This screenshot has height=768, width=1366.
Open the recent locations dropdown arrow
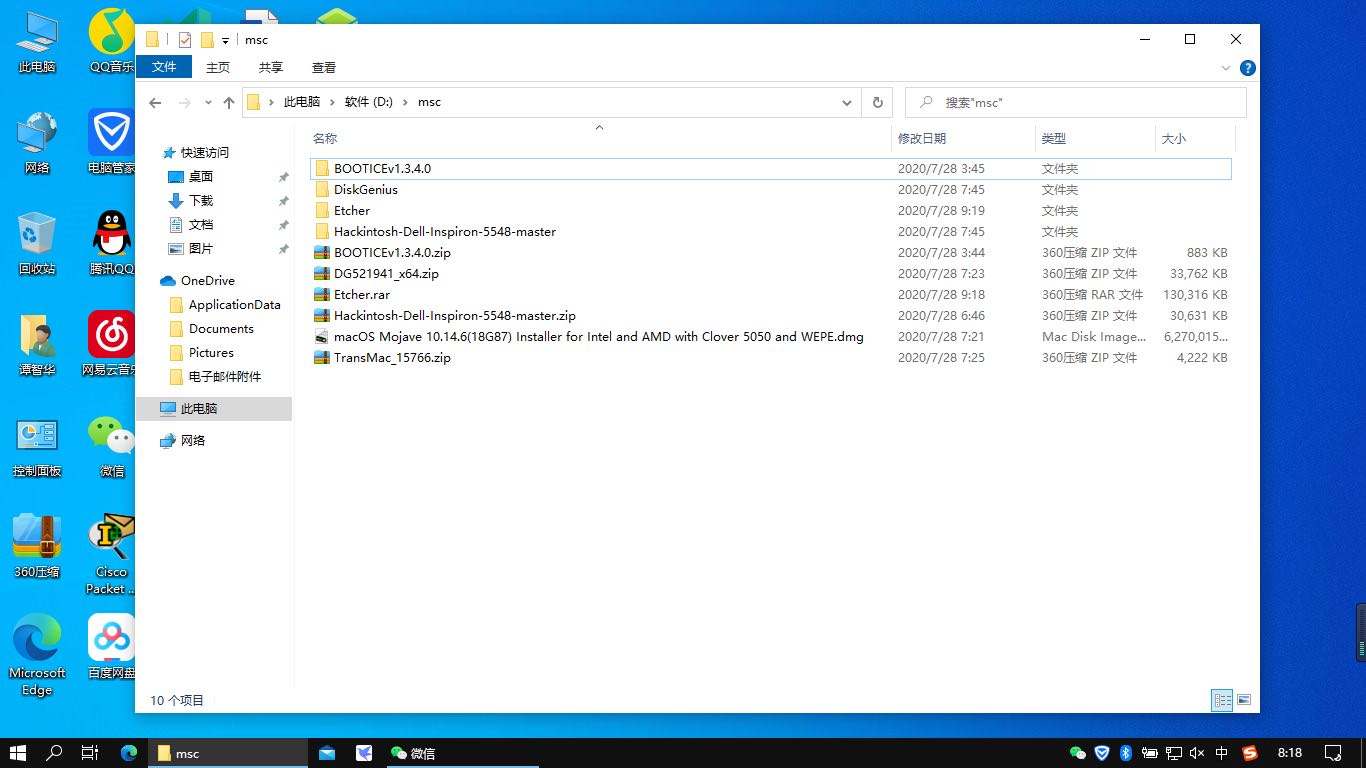tap(208, 102)
